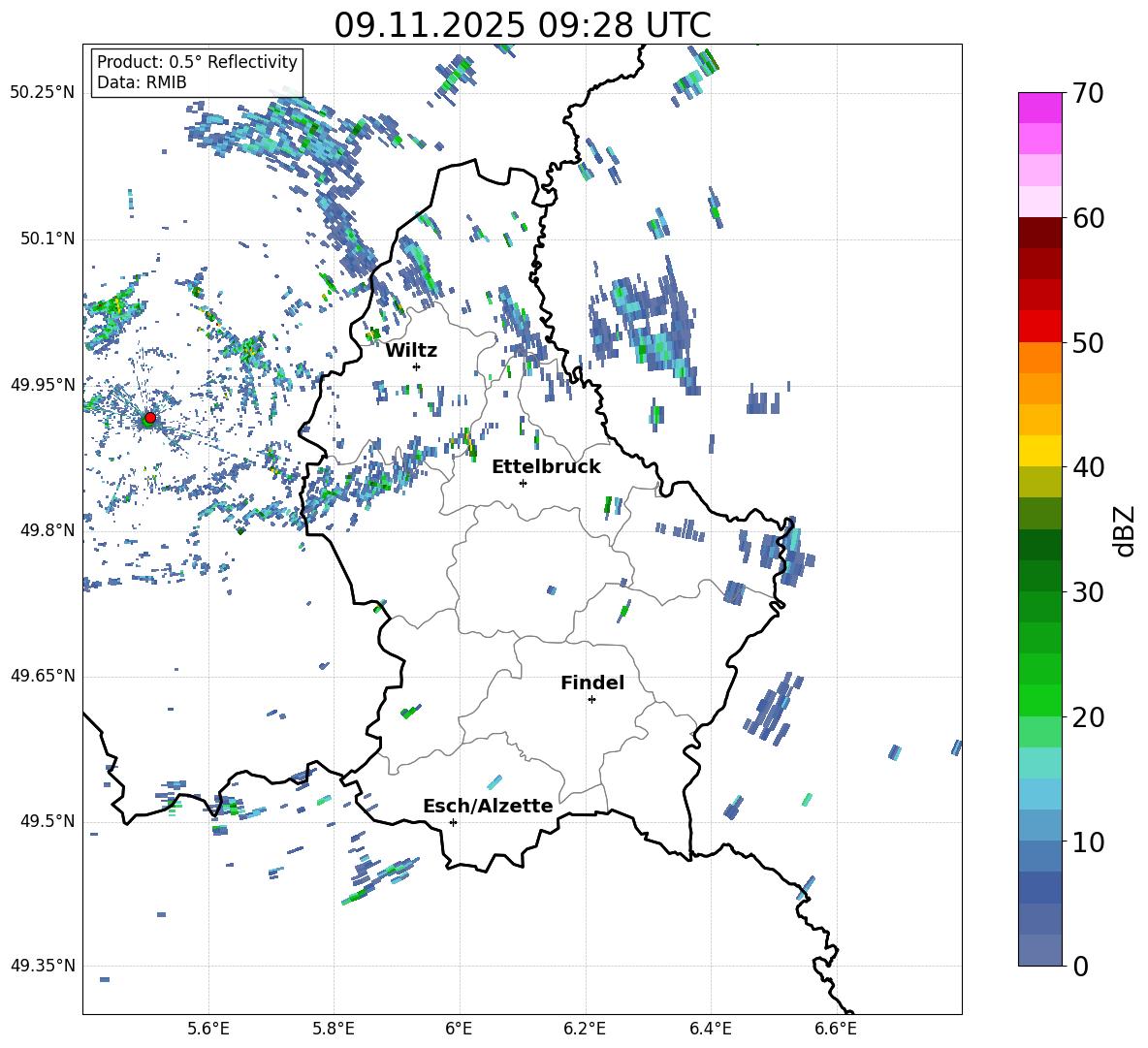This screenshot has width=1148, height=1048.
Task: Click the red radar location marker
Action: [x=150, y=418]
